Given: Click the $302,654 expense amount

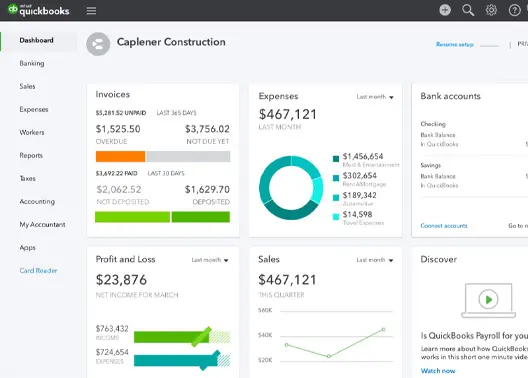Looking at the screenshot, I should 360,176.
